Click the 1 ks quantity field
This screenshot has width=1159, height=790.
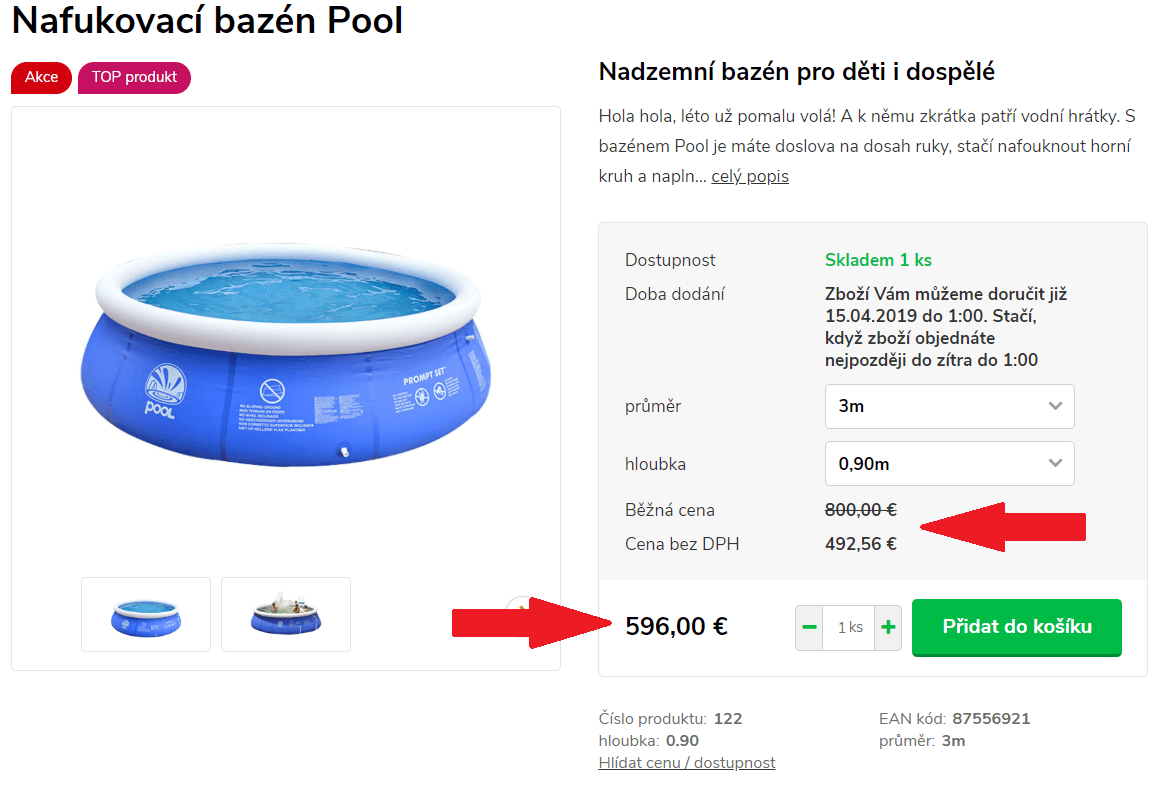click(849, 627)
